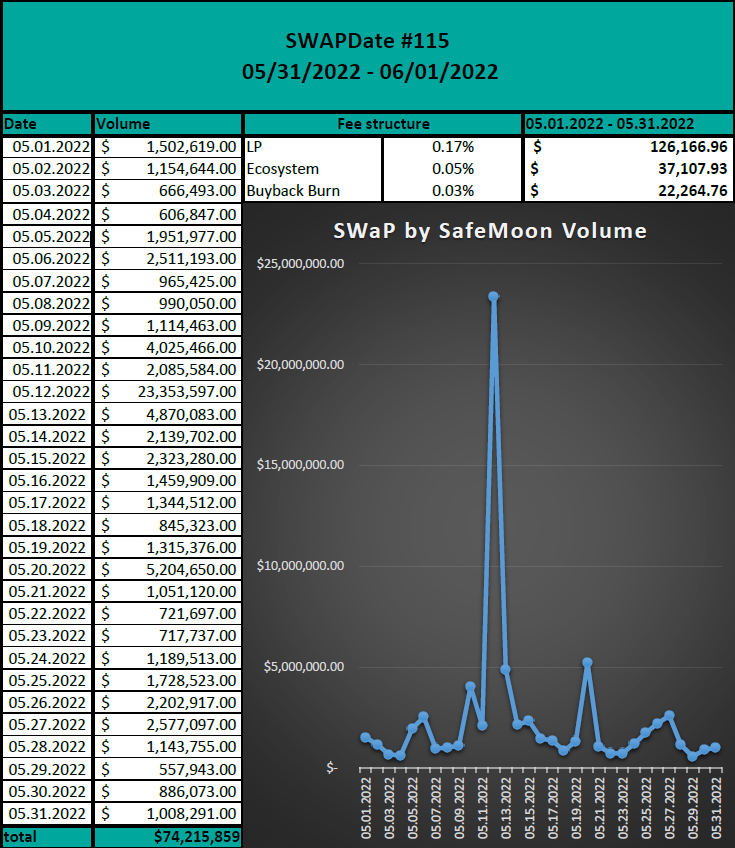Select the date cell 05.14.2022

pos(47,436)
